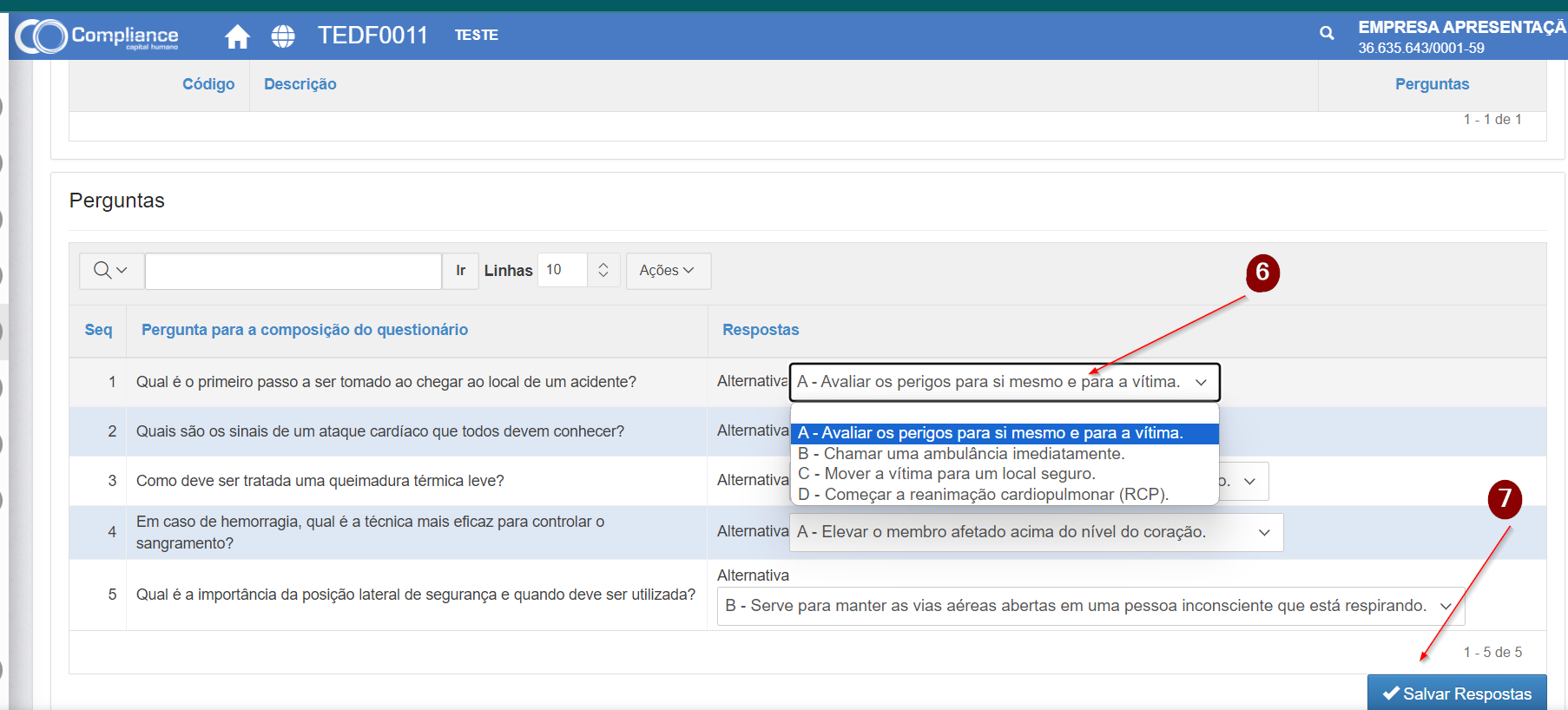Click question about hemorragia technique
Image resolution: width=1568 pixels, height=710 pixels.
[371, 532]
